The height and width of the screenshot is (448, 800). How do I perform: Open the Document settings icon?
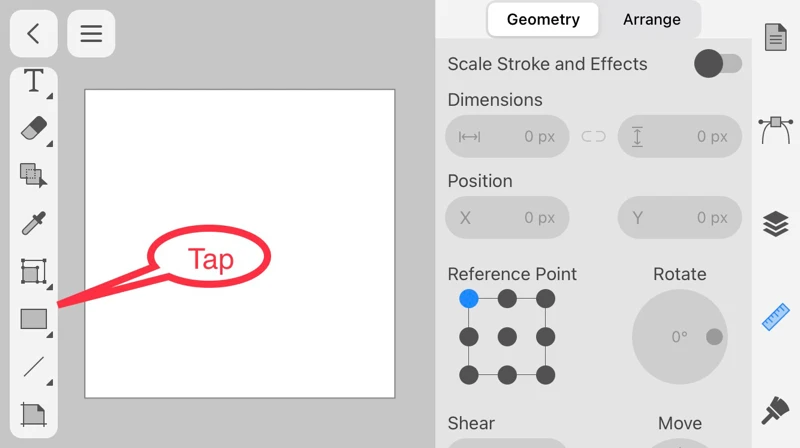coord(775,37)
